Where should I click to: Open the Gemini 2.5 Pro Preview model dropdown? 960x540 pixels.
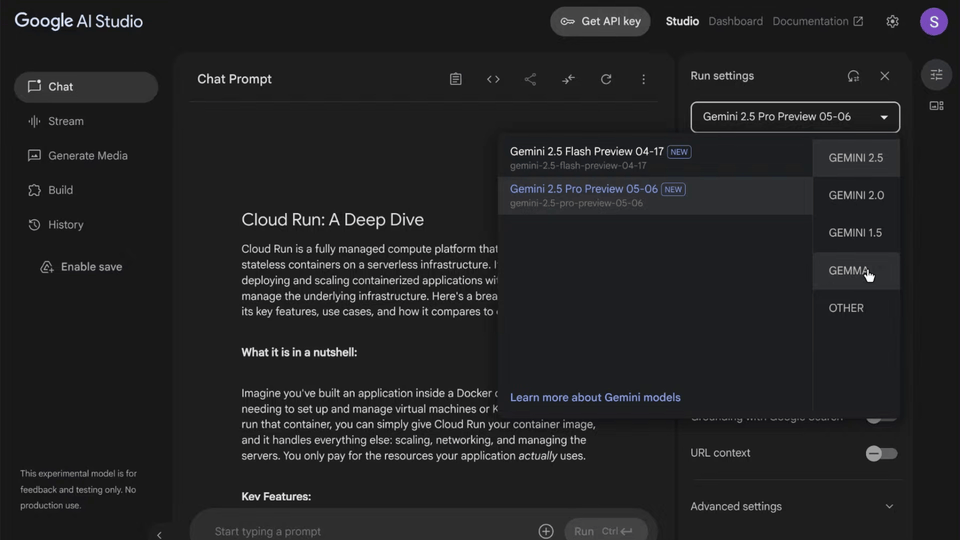(x=795, y=117)
